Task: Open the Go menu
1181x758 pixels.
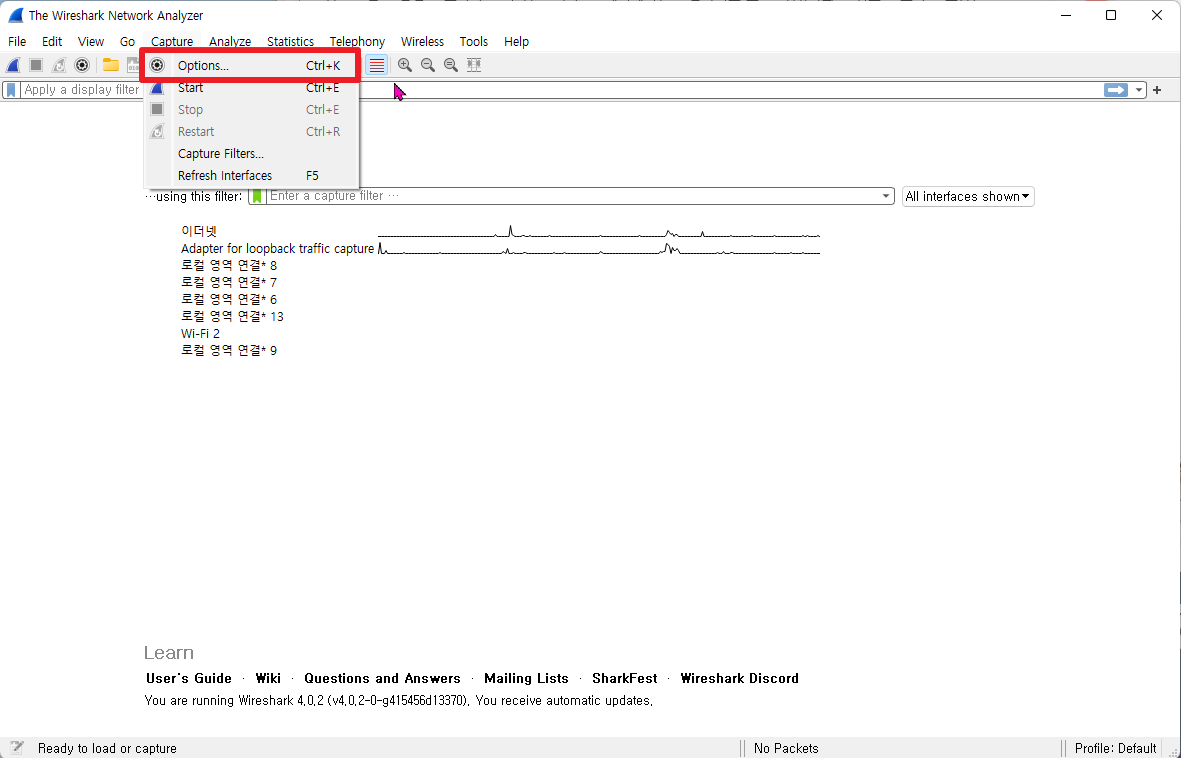Action: click(x=127, y=41)
